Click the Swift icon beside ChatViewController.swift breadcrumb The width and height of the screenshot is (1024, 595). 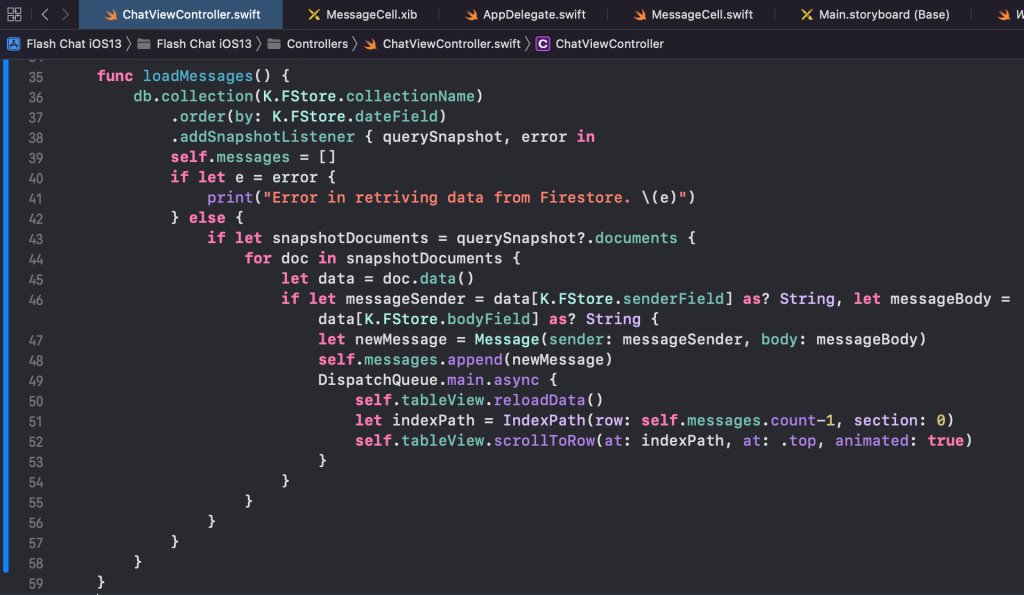point(371,44)
